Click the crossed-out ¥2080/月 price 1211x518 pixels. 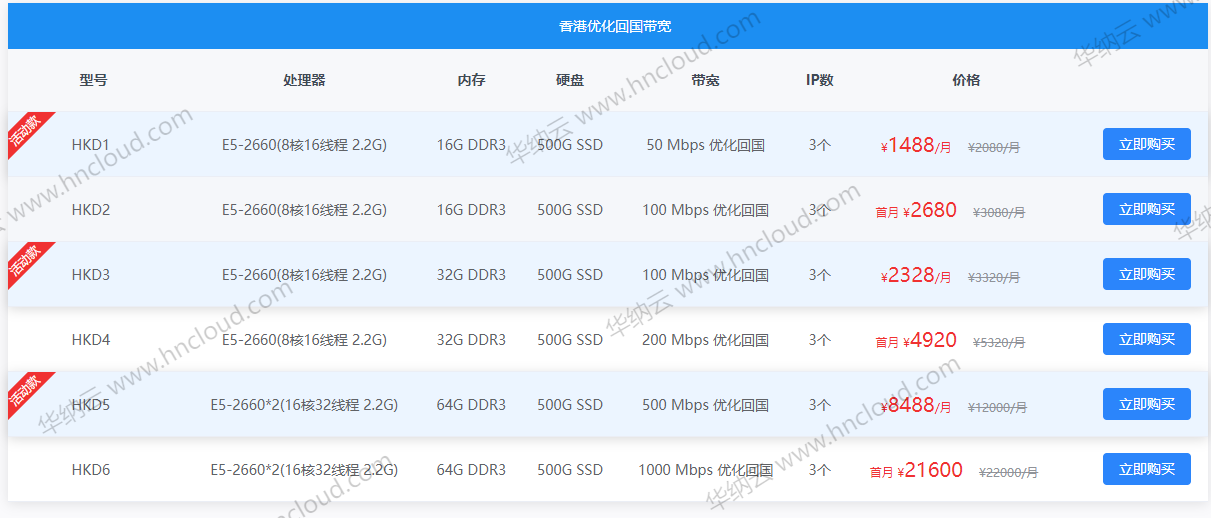pyautogui.click(x=994, y=147)
